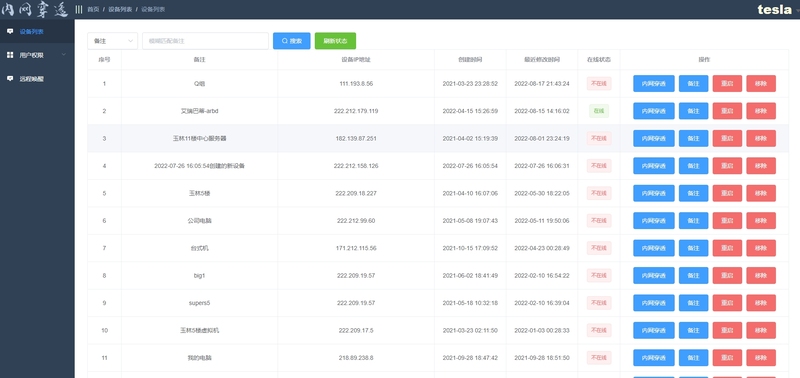Image resolution: width=800 pixels, height=378 pixels.
Task: Click the green 刷新状态 button
Action: point(335,41)
